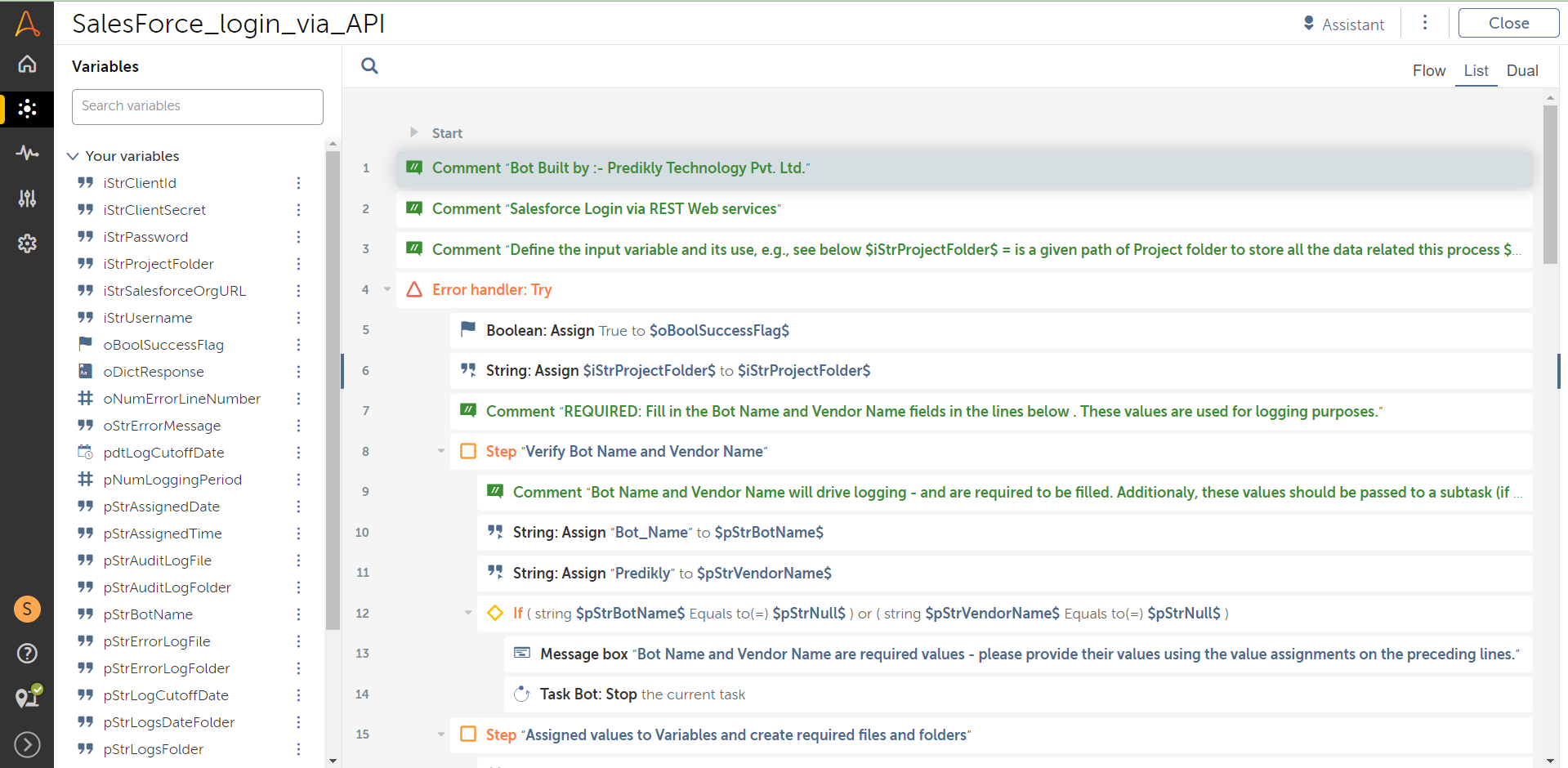Open the Administration gear icon in sidebar

27,243
